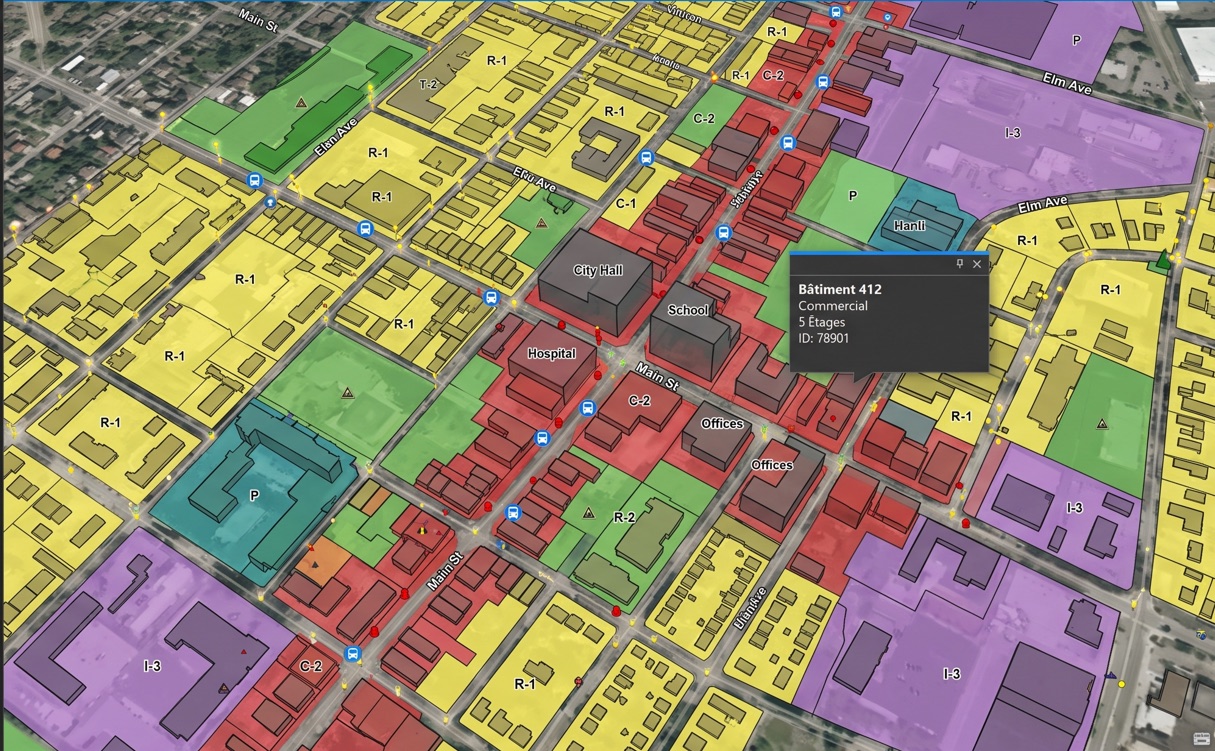Screen dimensions: 1215x751
Task: Select the 5 Étages text in popup
Action: [x=822, y=322]
